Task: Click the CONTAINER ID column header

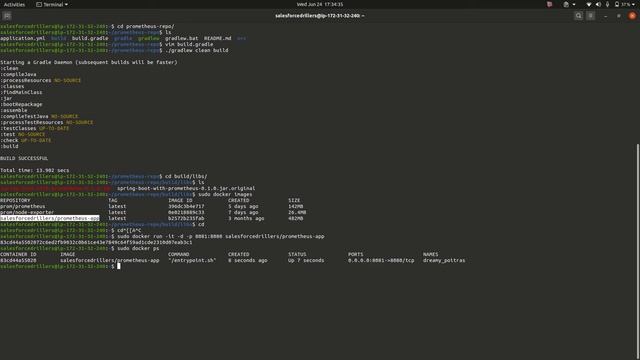Action: (x=18, y=254)
